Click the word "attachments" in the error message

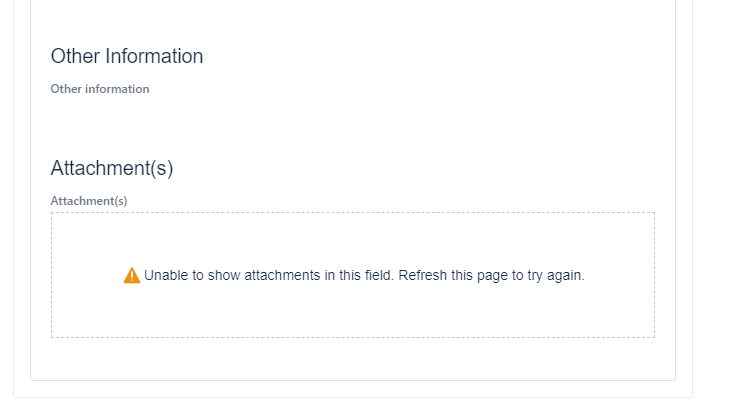pos(282,275)
